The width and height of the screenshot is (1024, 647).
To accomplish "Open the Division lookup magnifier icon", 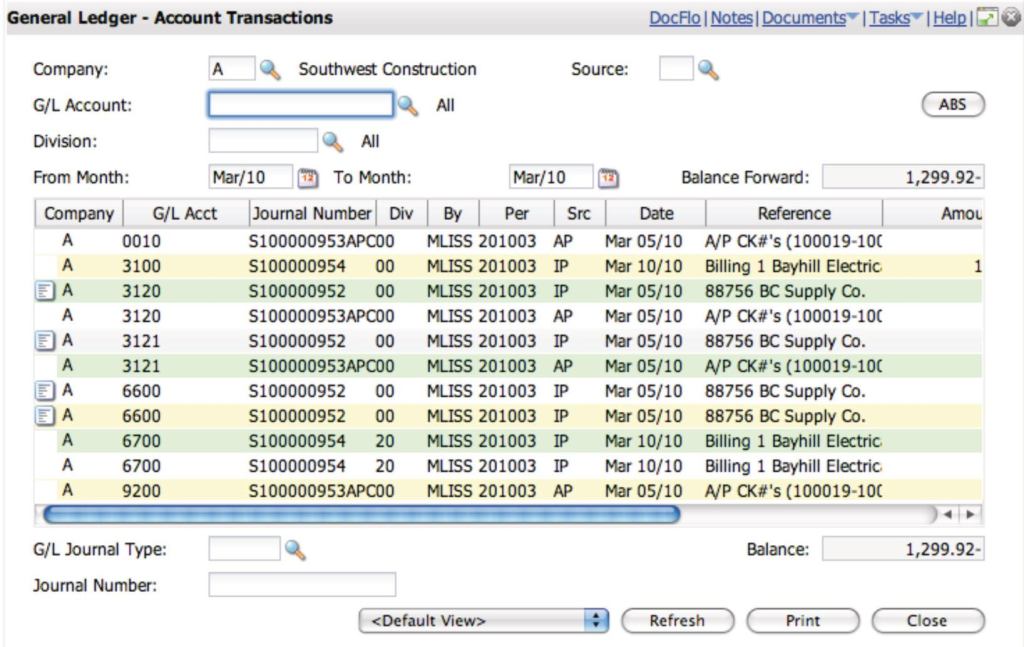I will pos(332,142).
